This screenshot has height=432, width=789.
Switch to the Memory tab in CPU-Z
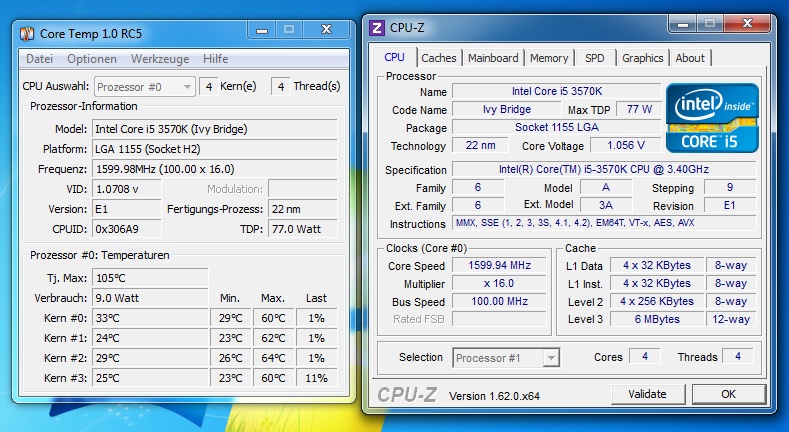coord(549,58)
